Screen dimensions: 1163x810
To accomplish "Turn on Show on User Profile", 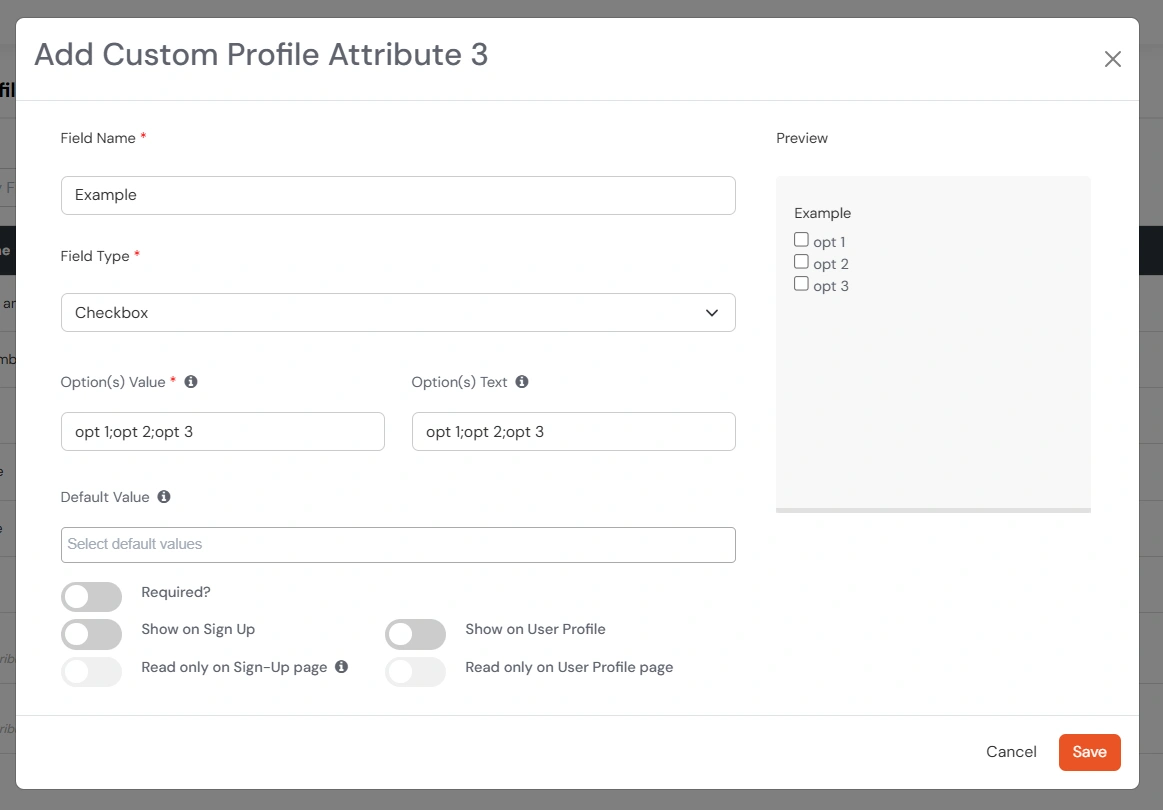I will coord(415,634).
